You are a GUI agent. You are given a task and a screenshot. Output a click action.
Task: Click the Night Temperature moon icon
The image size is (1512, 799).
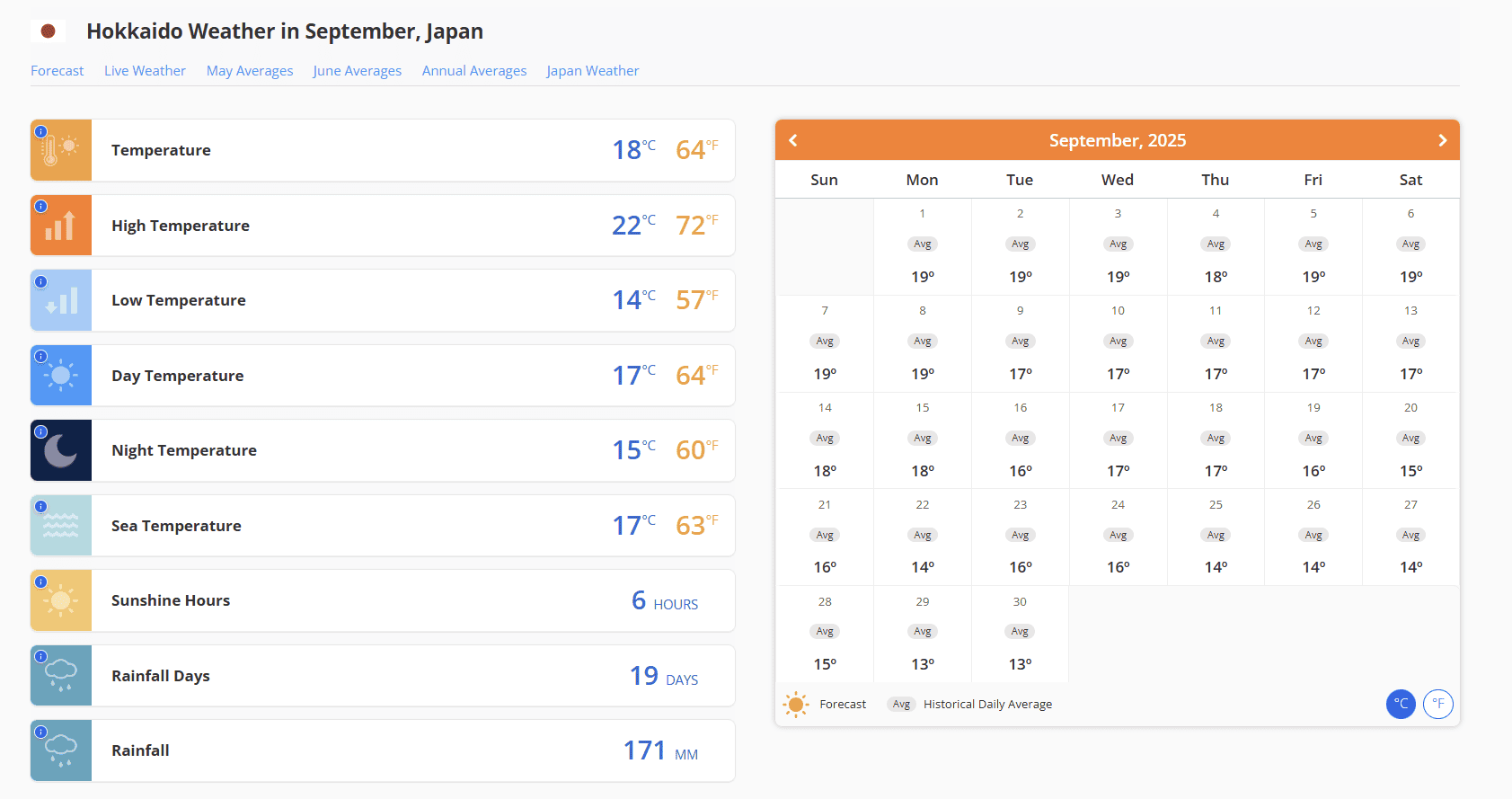pyautogui.click(x=61, y=450)
